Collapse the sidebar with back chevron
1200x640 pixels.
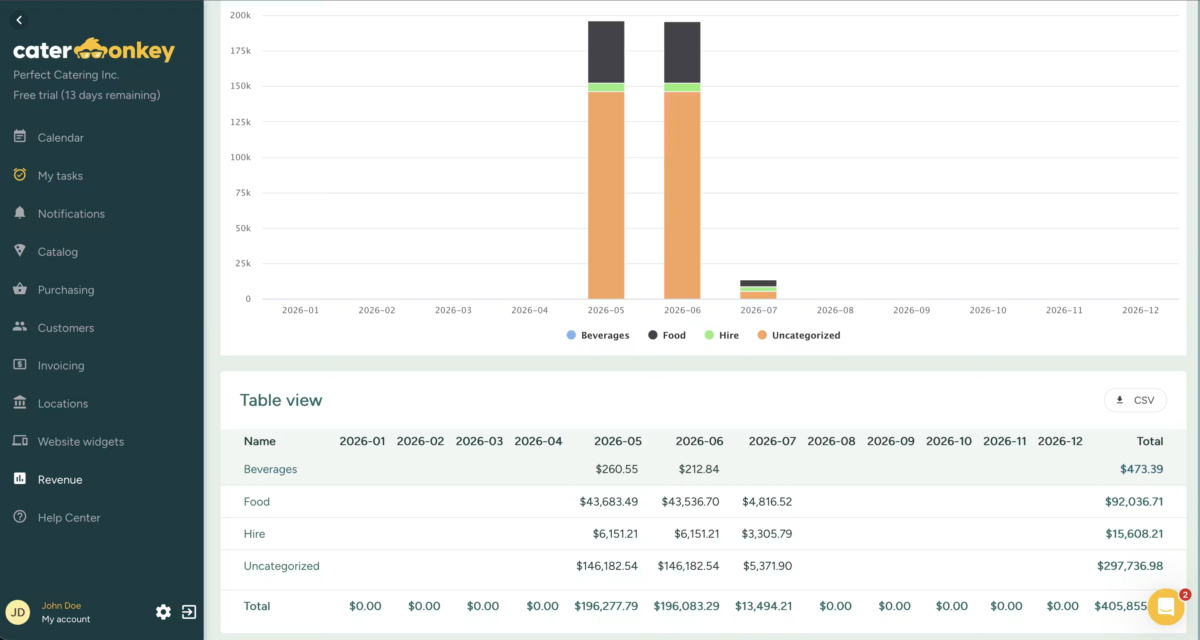[19, 20]
